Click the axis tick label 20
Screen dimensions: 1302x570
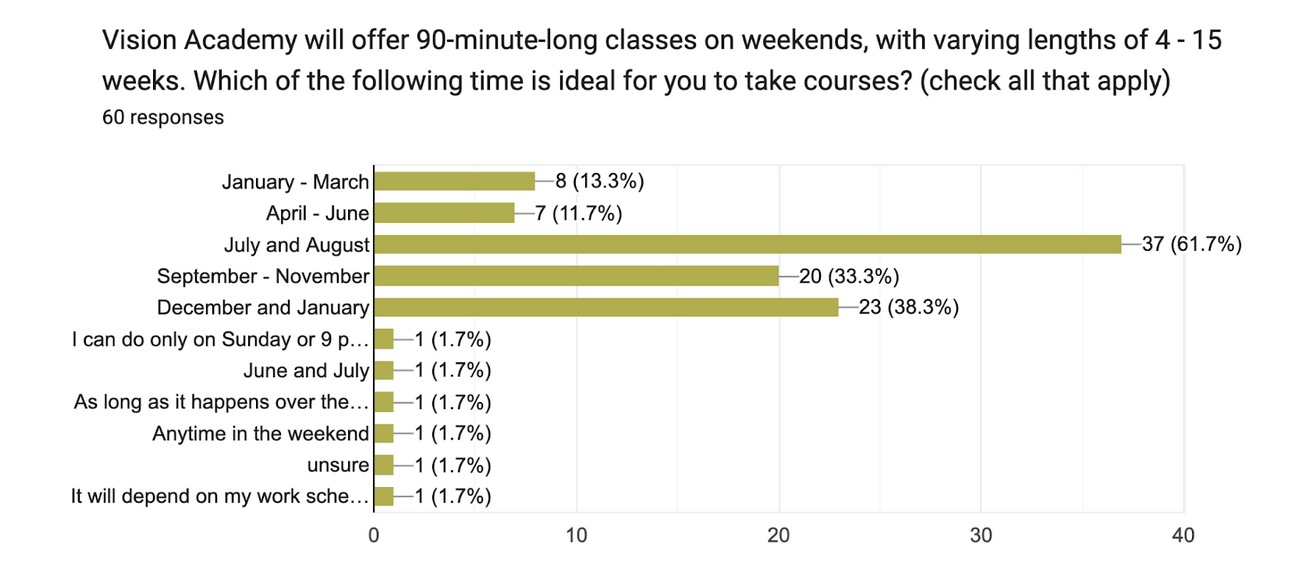(779, 535)
